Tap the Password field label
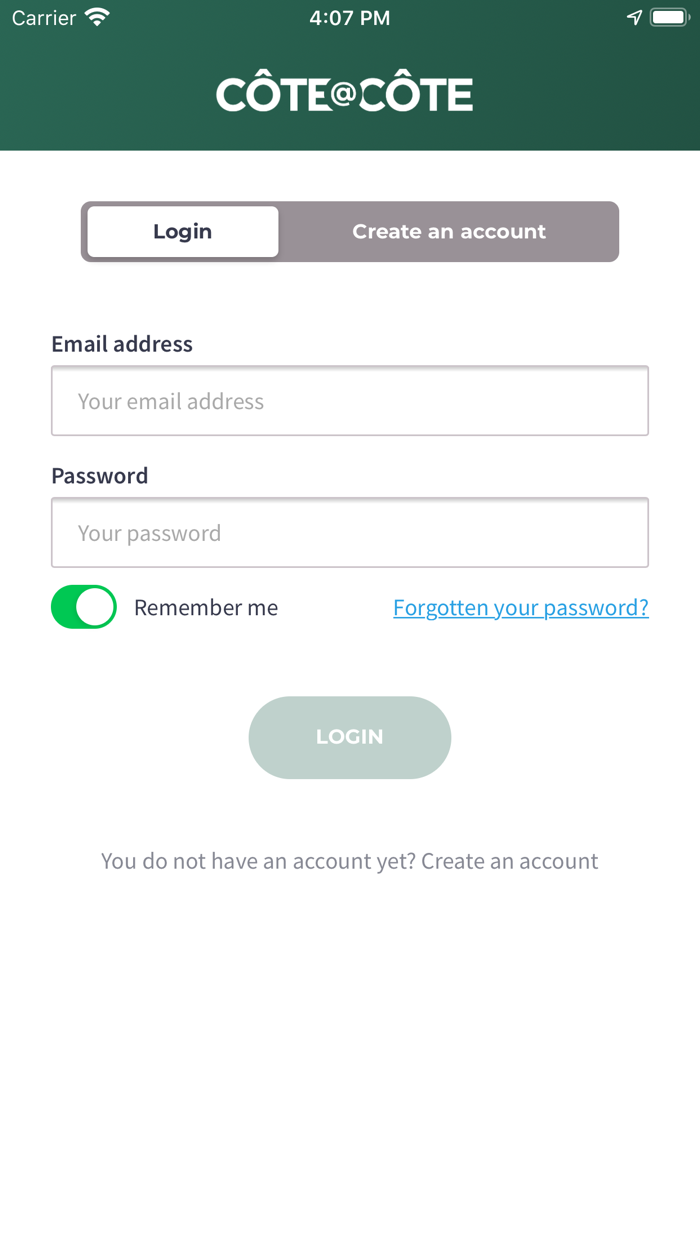Screen dimensions: 700x1244 tap(100, 476)
